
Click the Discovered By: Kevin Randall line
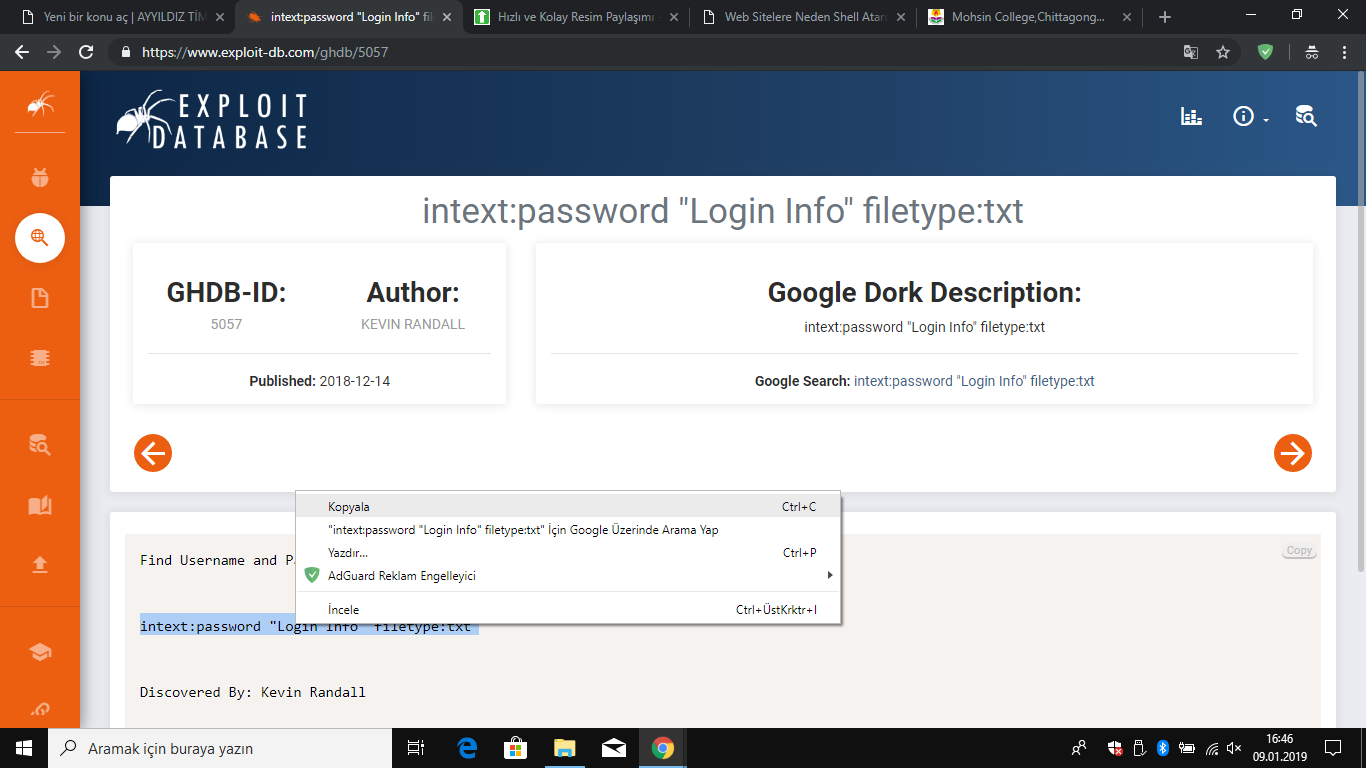click(253, 692)
